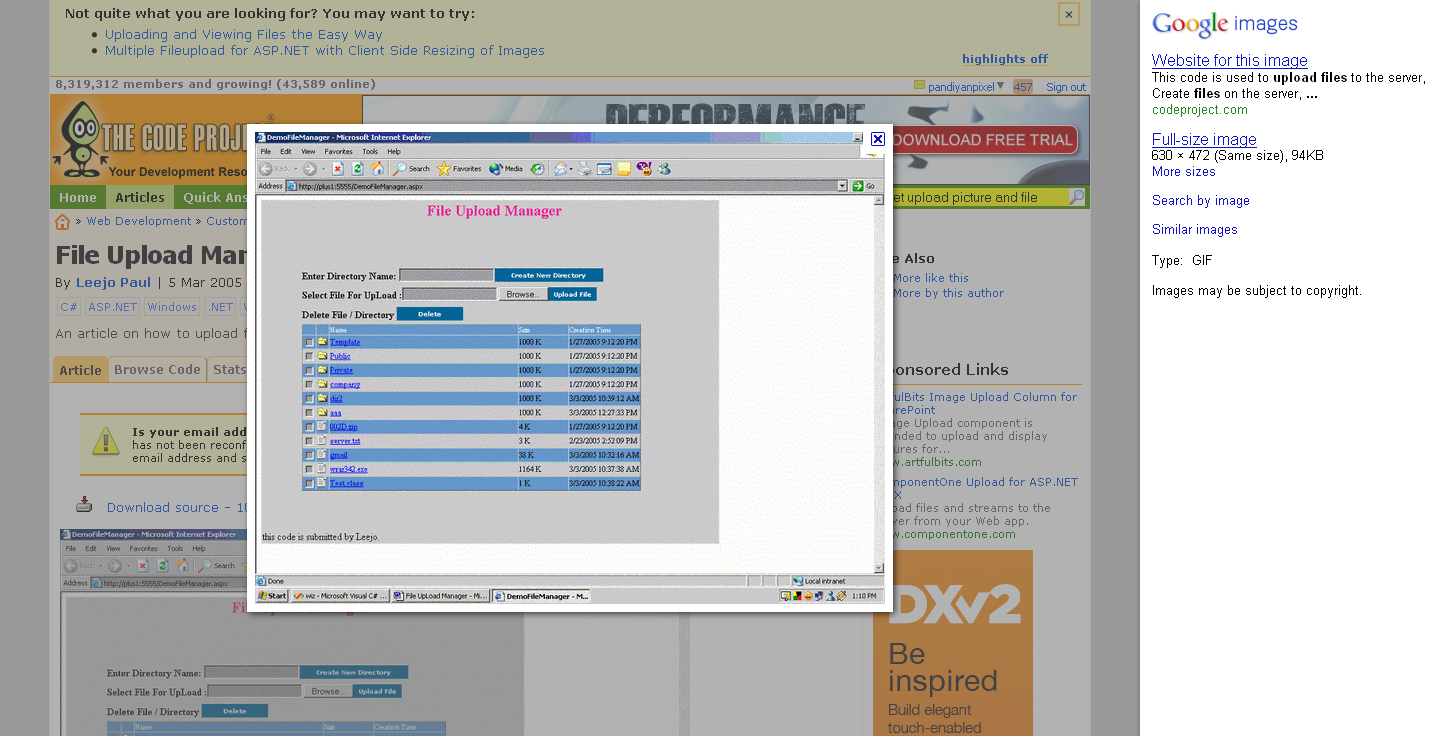This screenshot has width=1440, height=736.
Task: Click the envelope icon beside pandiyanpixel
Action: [x=920, y=86]
